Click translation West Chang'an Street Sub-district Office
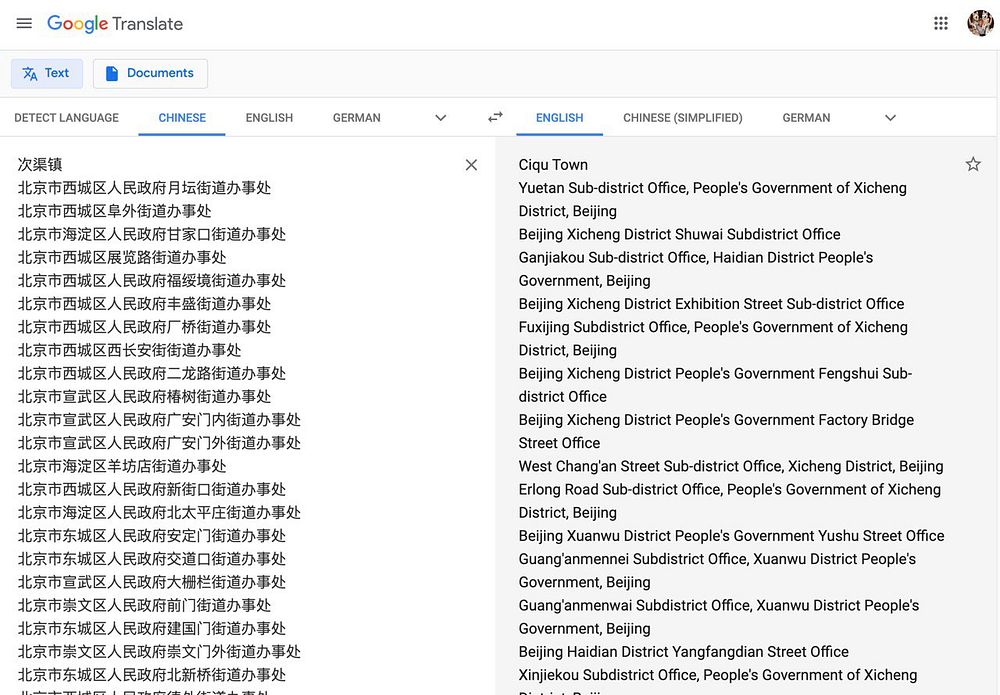The height and width of the screenshot is (695, 1000). point(651,466)
